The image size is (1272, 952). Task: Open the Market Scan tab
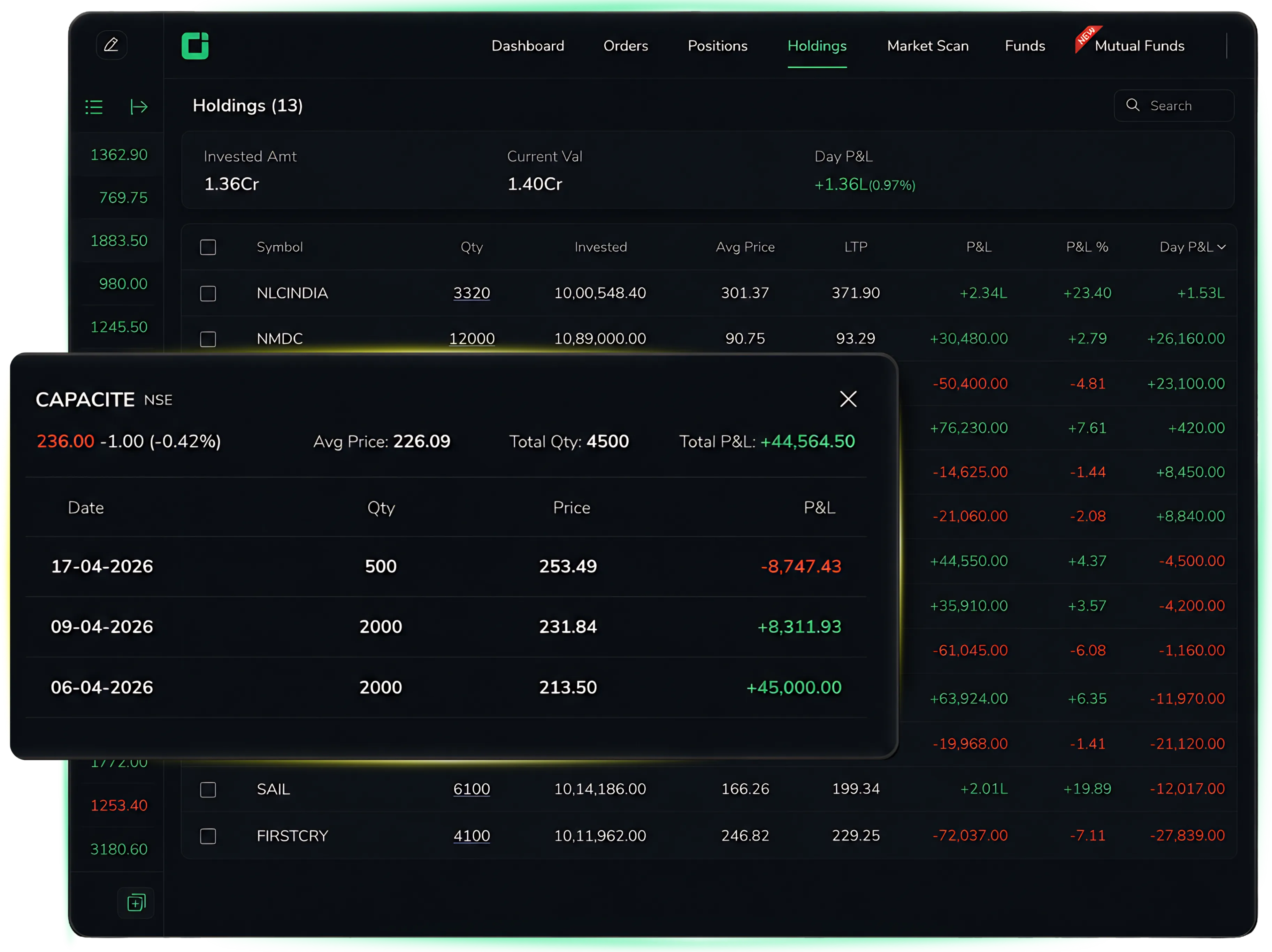tap(928, 46)
